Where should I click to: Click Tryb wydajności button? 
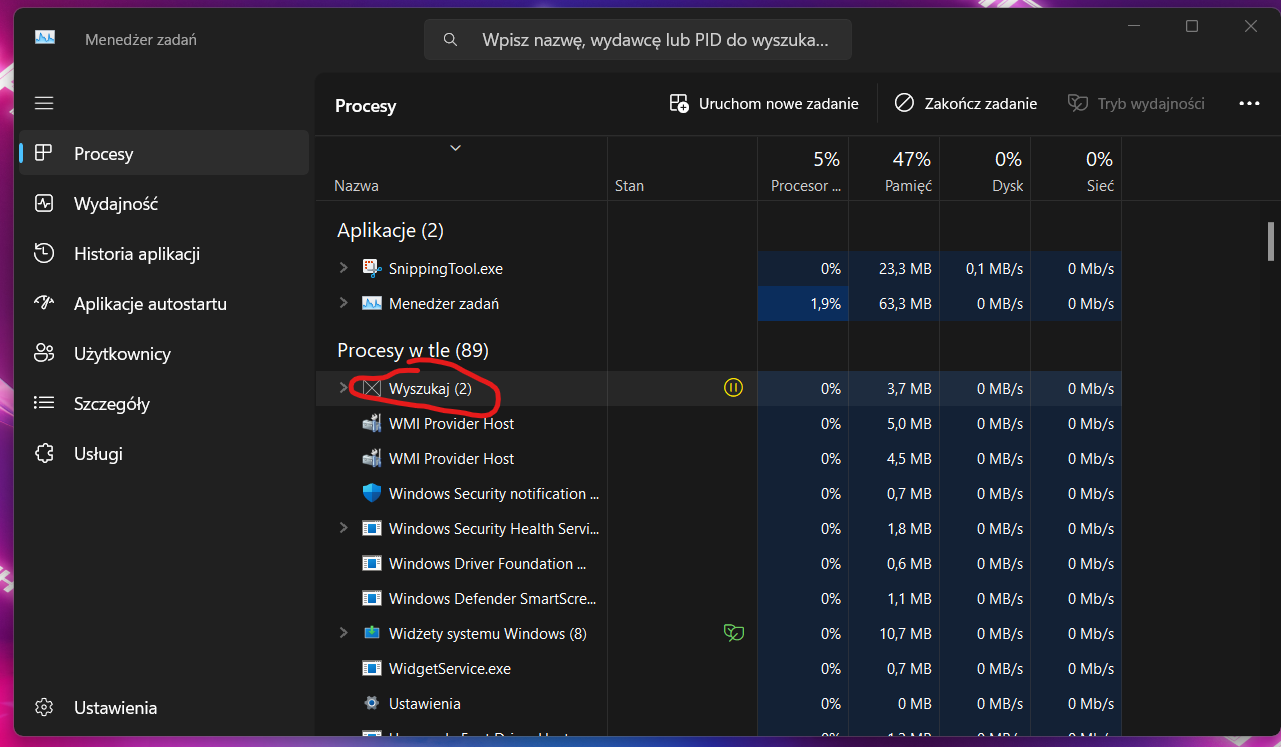click(x=1137, y=103)
